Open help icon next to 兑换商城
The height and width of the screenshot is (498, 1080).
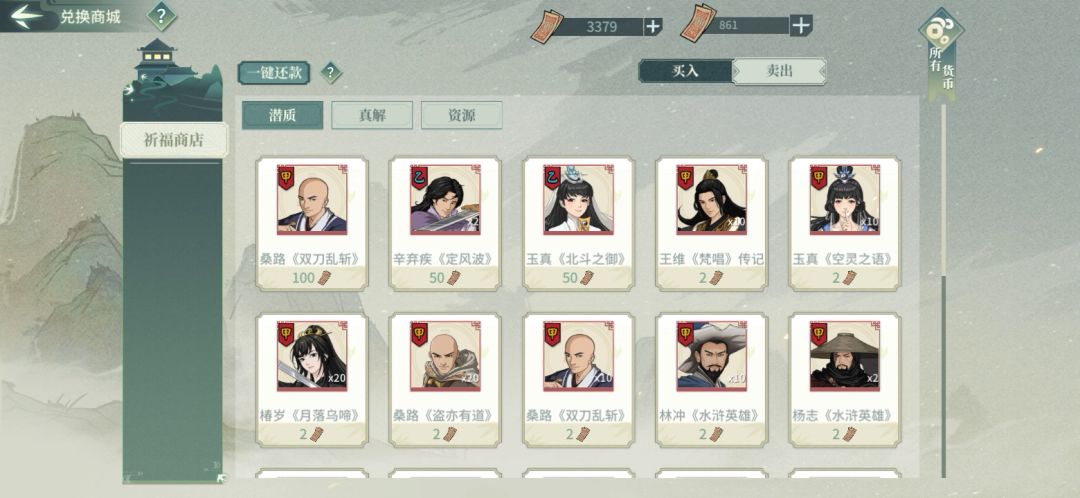pos(161,16)
